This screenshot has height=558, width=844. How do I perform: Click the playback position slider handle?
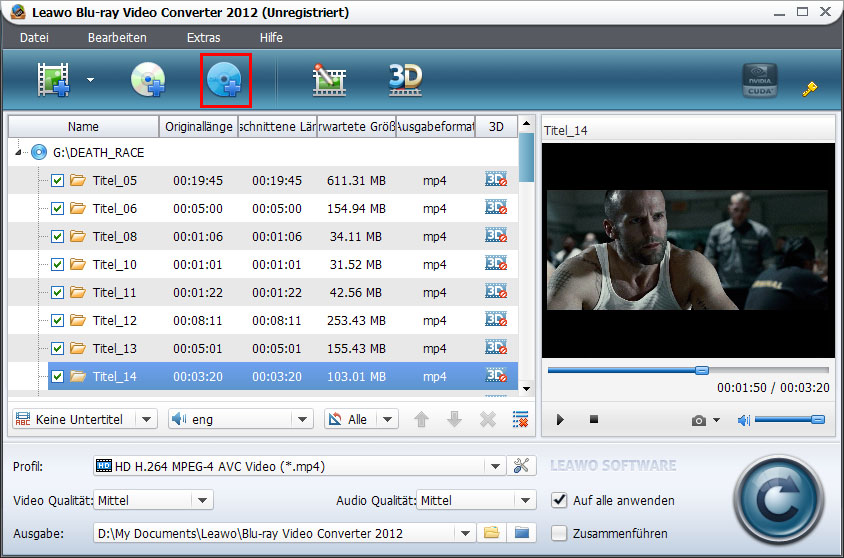pyautogui.click(x=701, y=370)
